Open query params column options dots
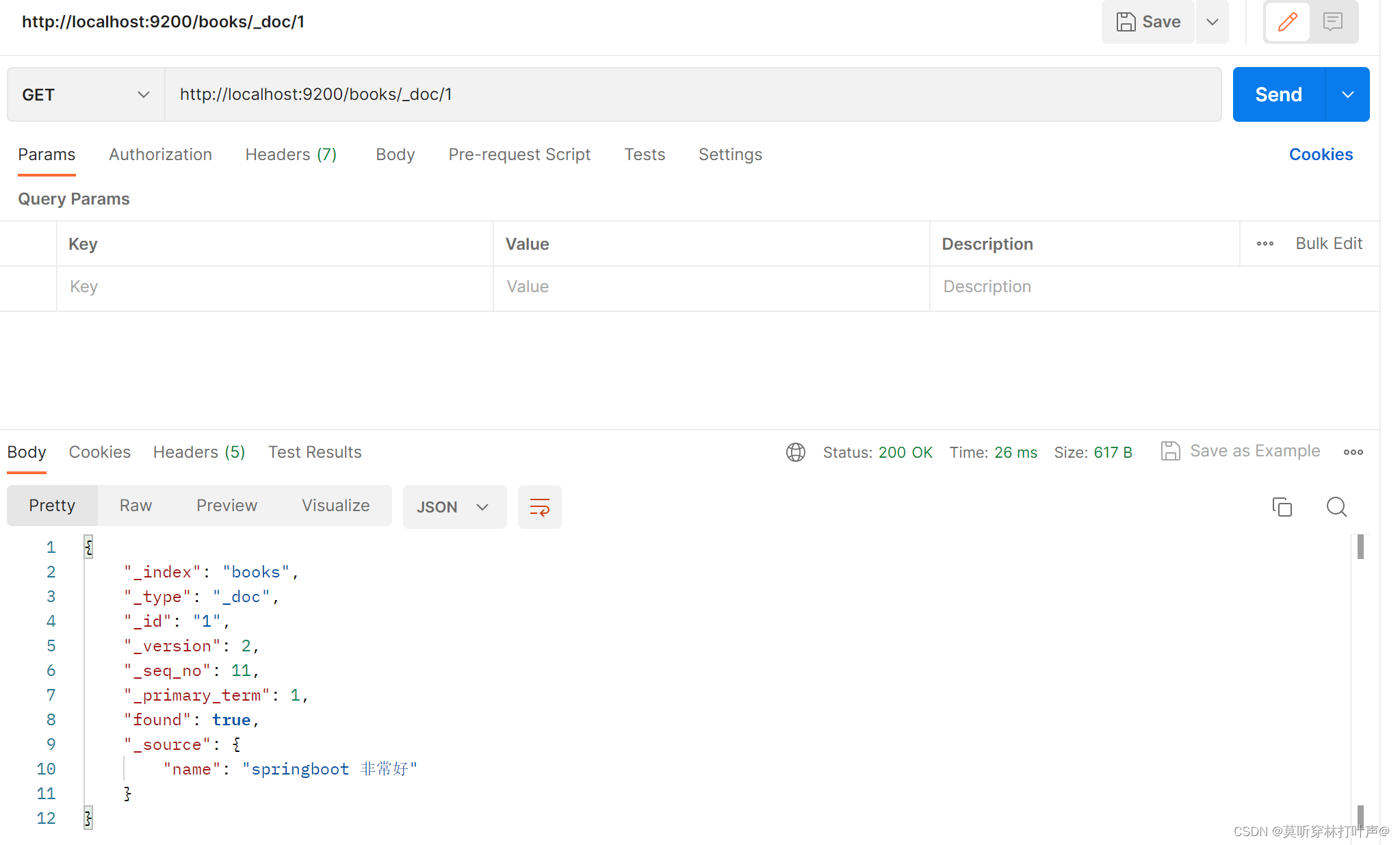Viewport: 1400px width, 845px height. click(x=1265, y=244)
